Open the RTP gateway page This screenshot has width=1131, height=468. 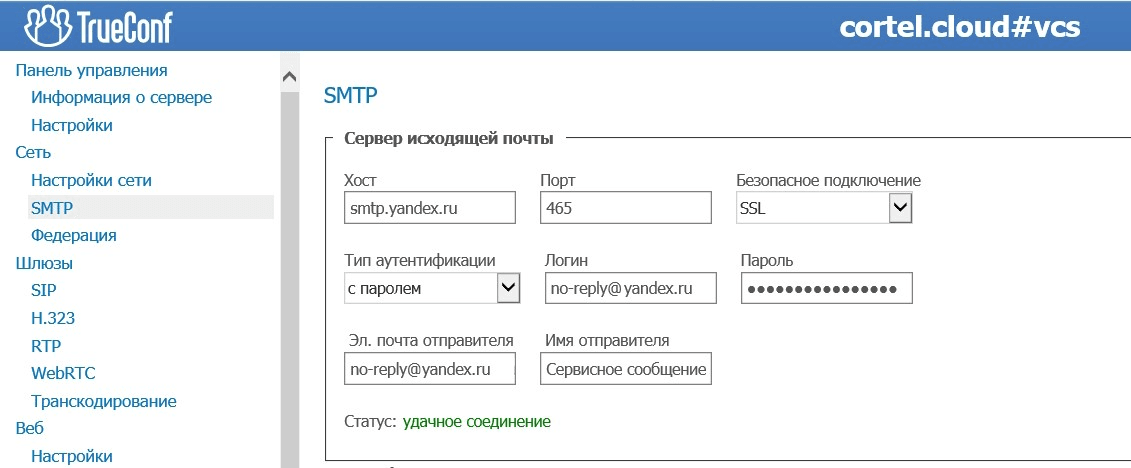46,346
